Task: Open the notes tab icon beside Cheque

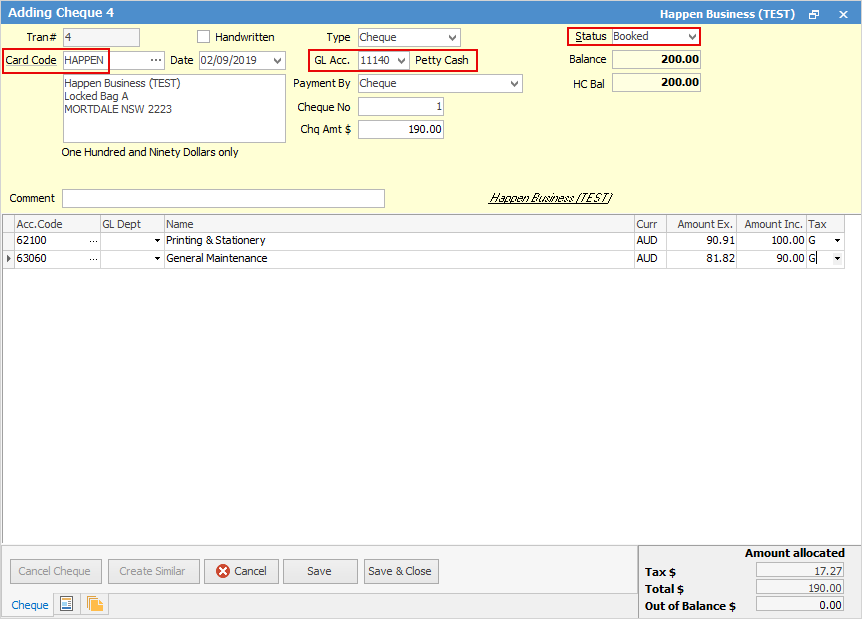Action: tap(68, 604)
